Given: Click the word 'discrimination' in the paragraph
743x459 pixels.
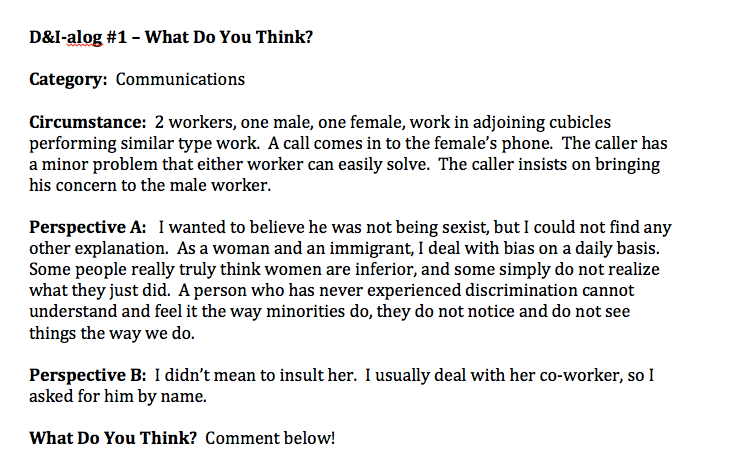Looking at the screenshot, I should pyautogui.click(x=521, y=290).
